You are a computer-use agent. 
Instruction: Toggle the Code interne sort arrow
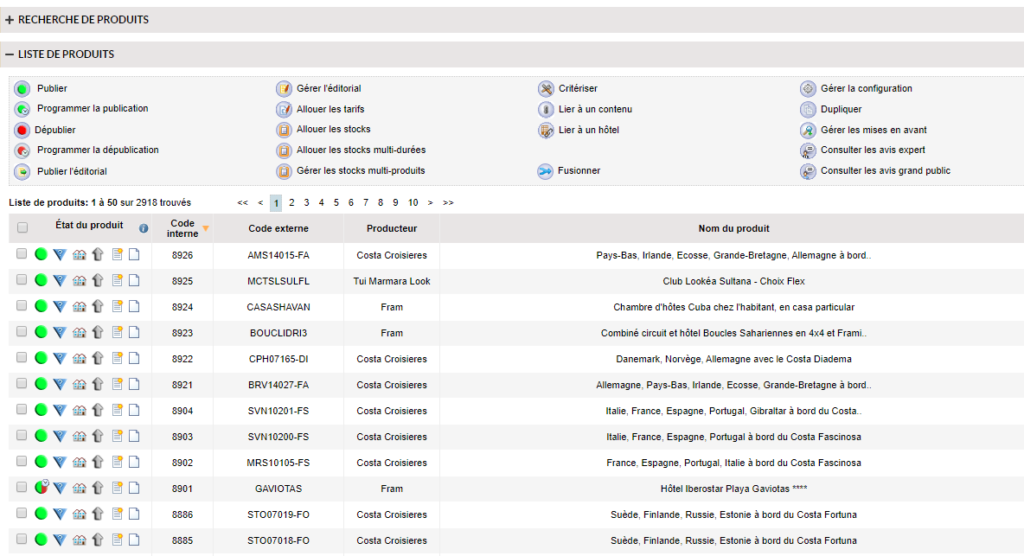click(x=205, y=228)
